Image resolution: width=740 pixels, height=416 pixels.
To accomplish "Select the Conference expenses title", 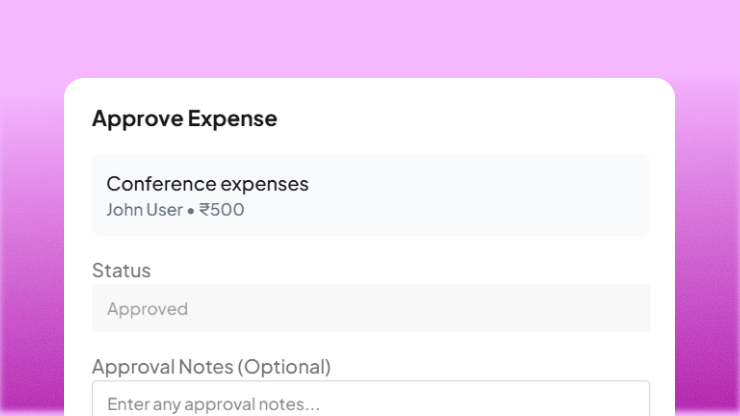I will [x=207, y=184].
